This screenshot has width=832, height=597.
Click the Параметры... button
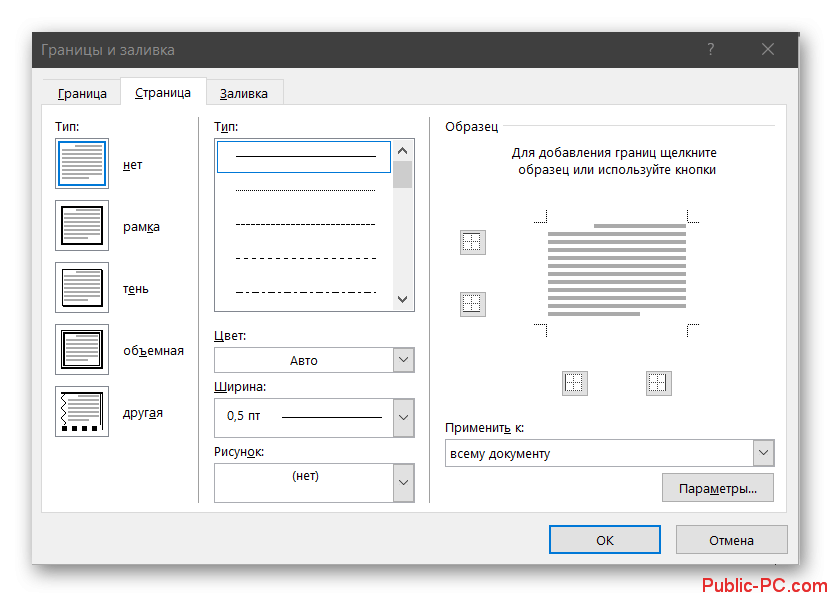point(717,488)
